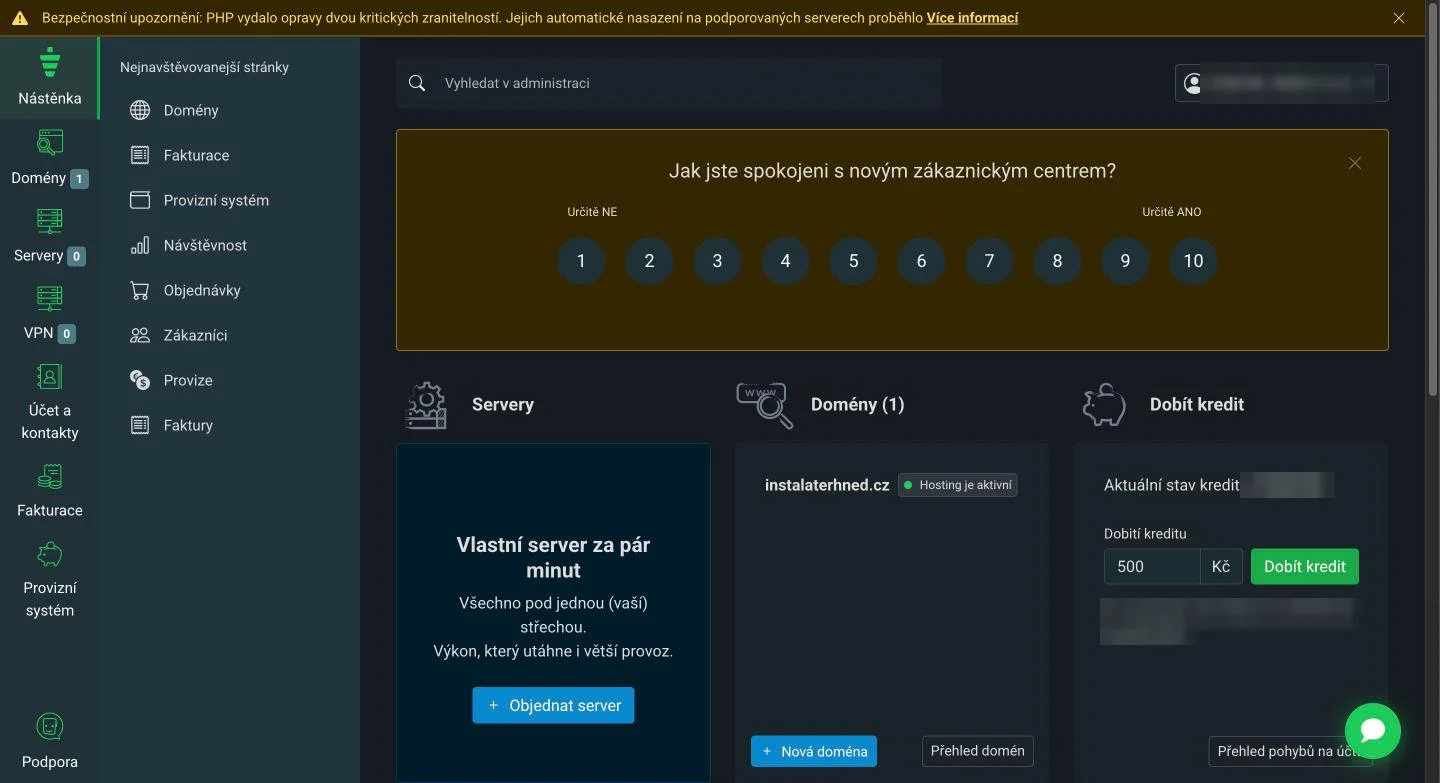This screenshot has width=1440, height=783.
Task: Click the VPN count badge 0
Action: click(x=66, y=334)
